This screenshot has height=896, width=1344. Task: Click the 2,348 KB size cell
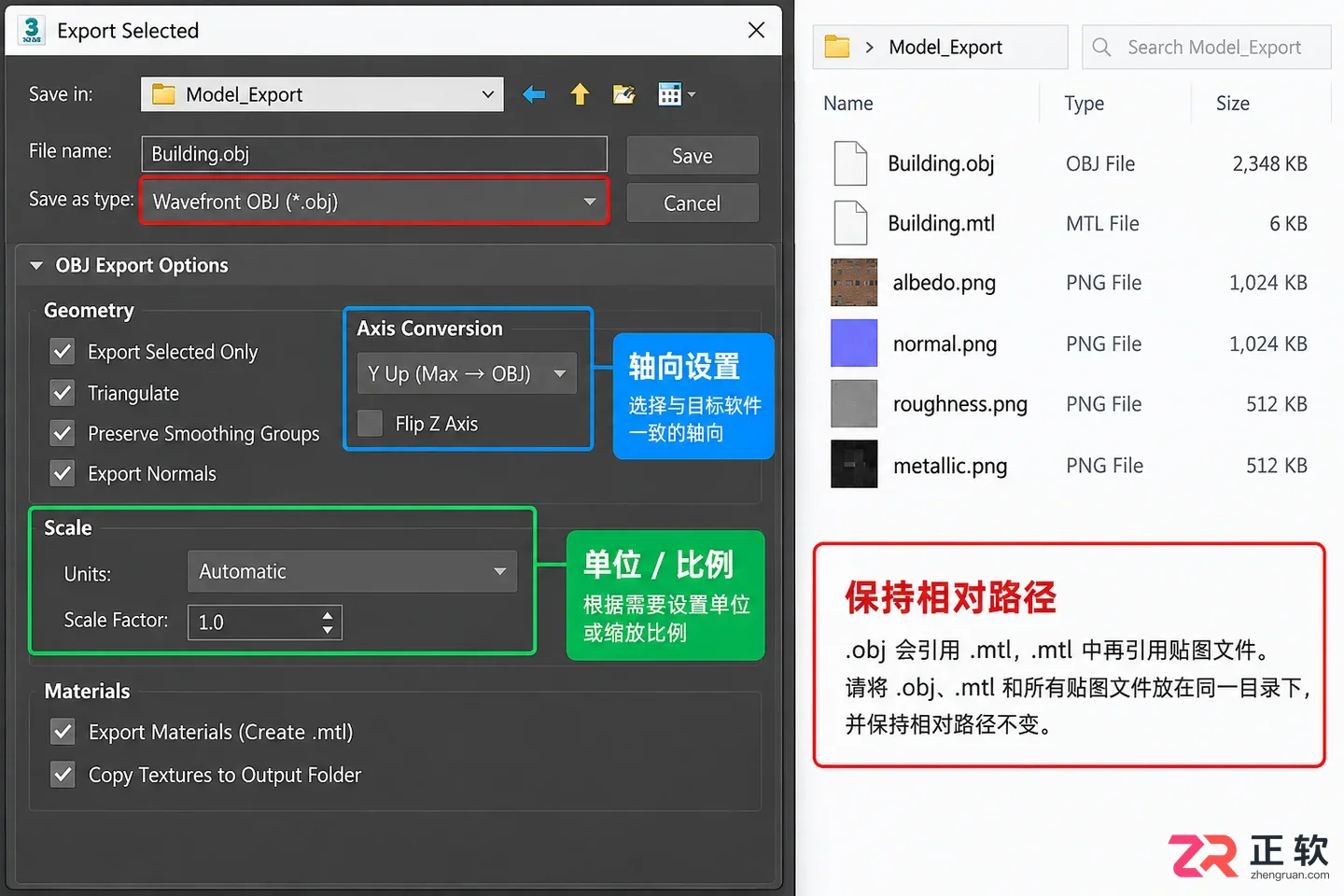(1269, 164)
